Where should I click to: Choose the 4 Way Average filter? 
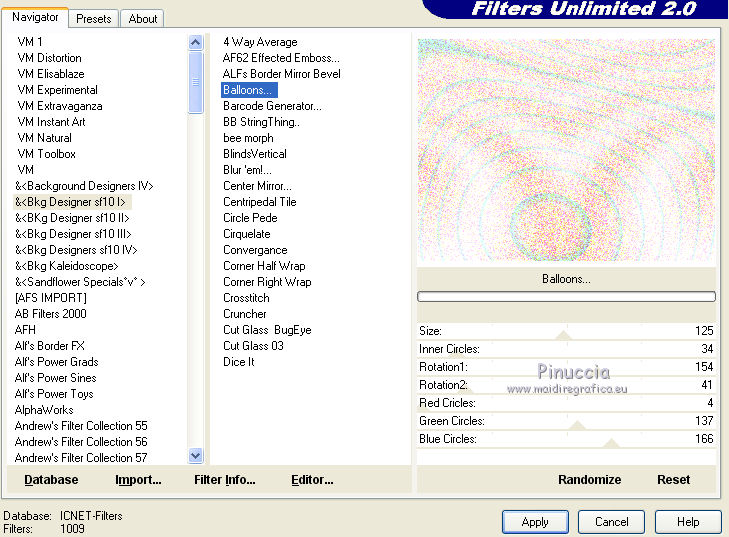(x=260, y=42)
